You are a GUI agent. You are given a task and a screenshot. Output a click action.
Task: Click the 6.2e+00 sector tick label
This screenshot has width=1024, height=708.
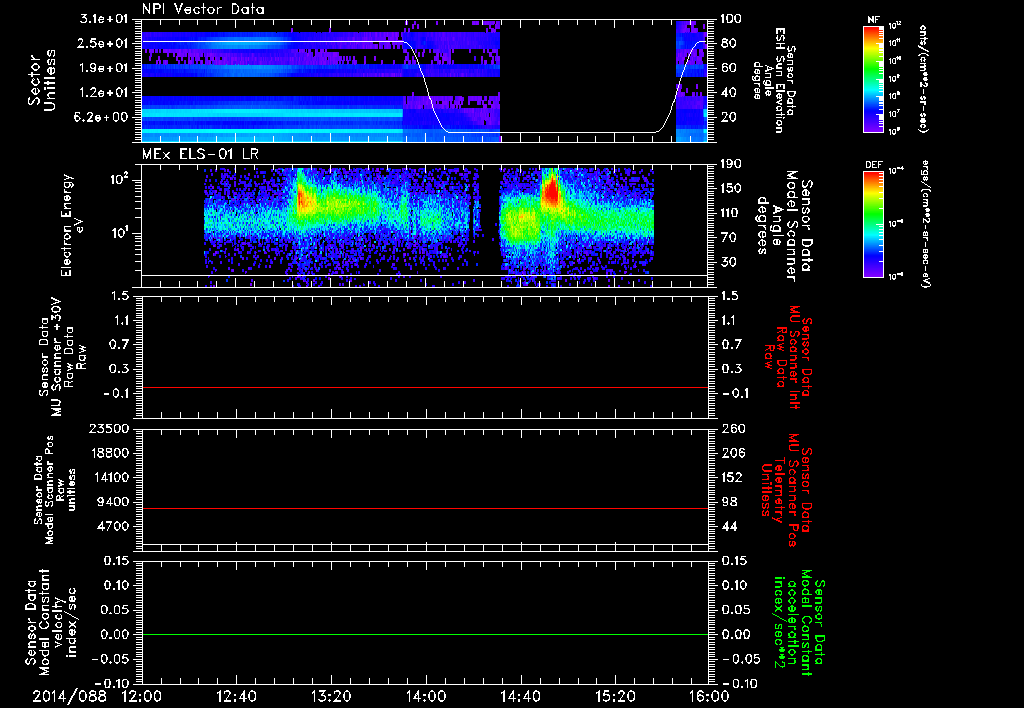point(103,118)
